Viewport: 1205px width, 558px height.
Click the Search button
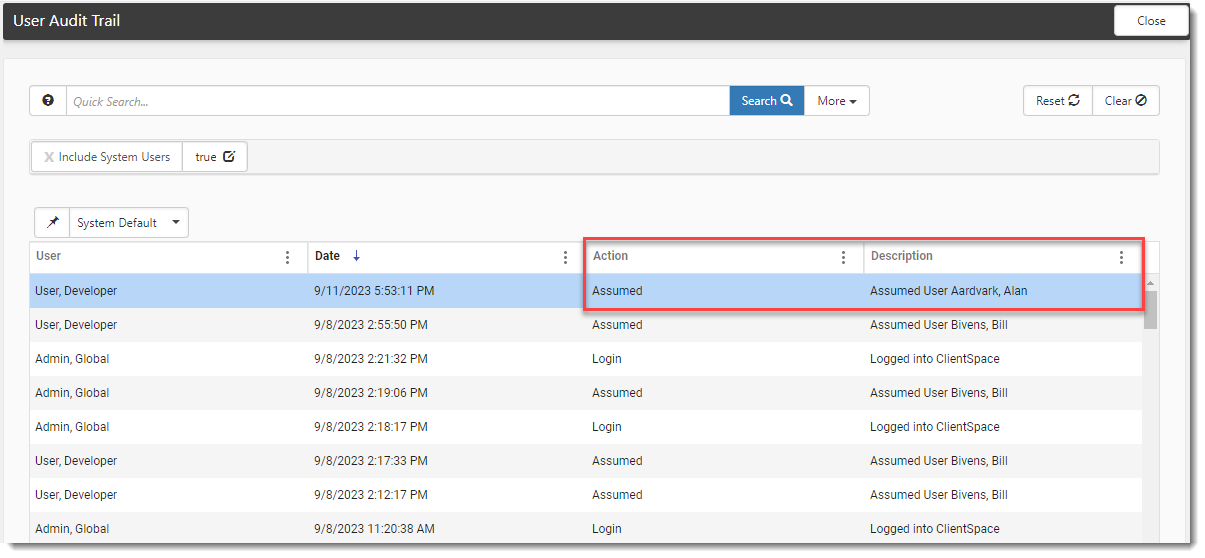(x=766, y=101)
